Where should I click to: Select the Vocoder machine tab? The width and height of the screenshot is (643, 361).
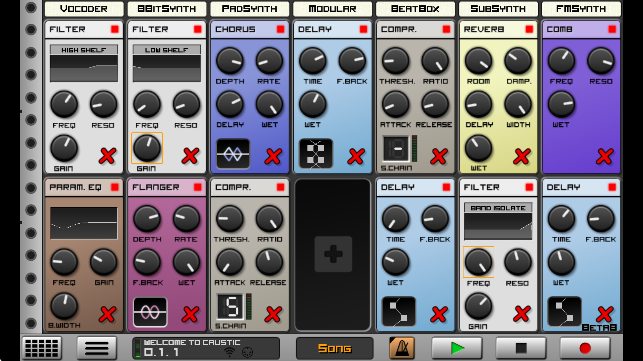(x=84, y=9)
